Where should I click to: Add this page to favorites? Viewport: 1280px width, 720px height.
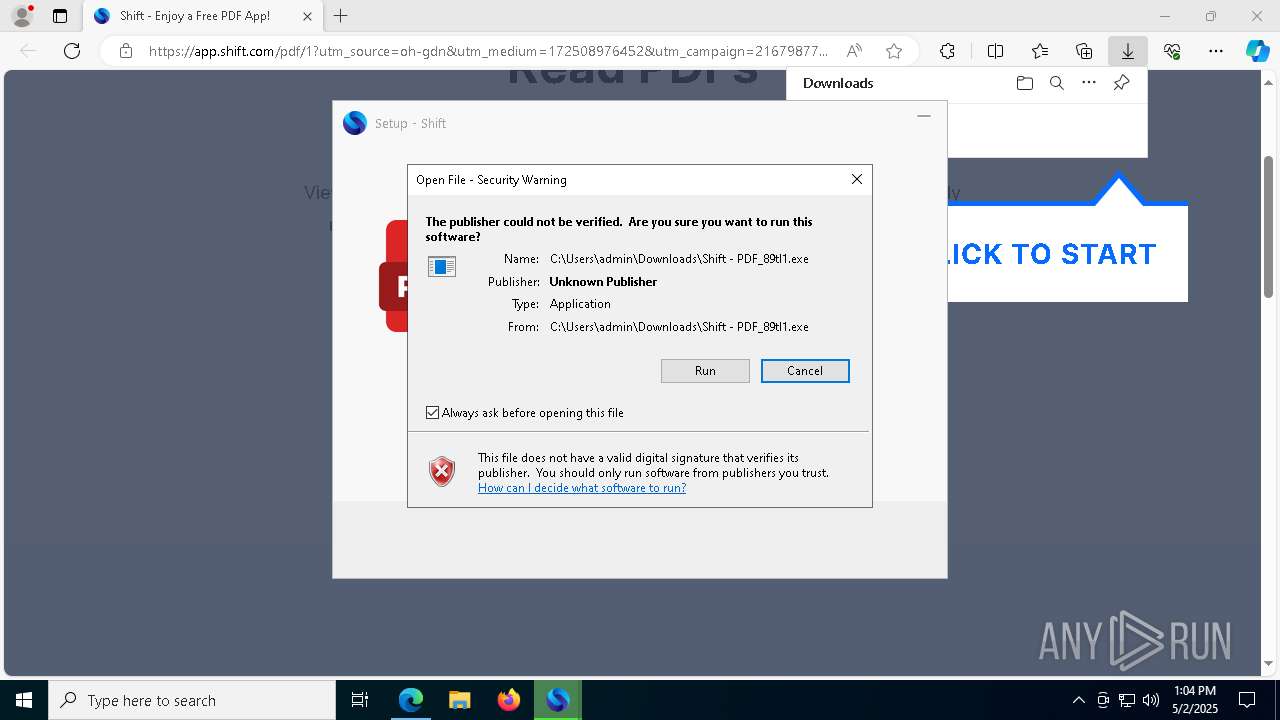(x=894, y=51)
